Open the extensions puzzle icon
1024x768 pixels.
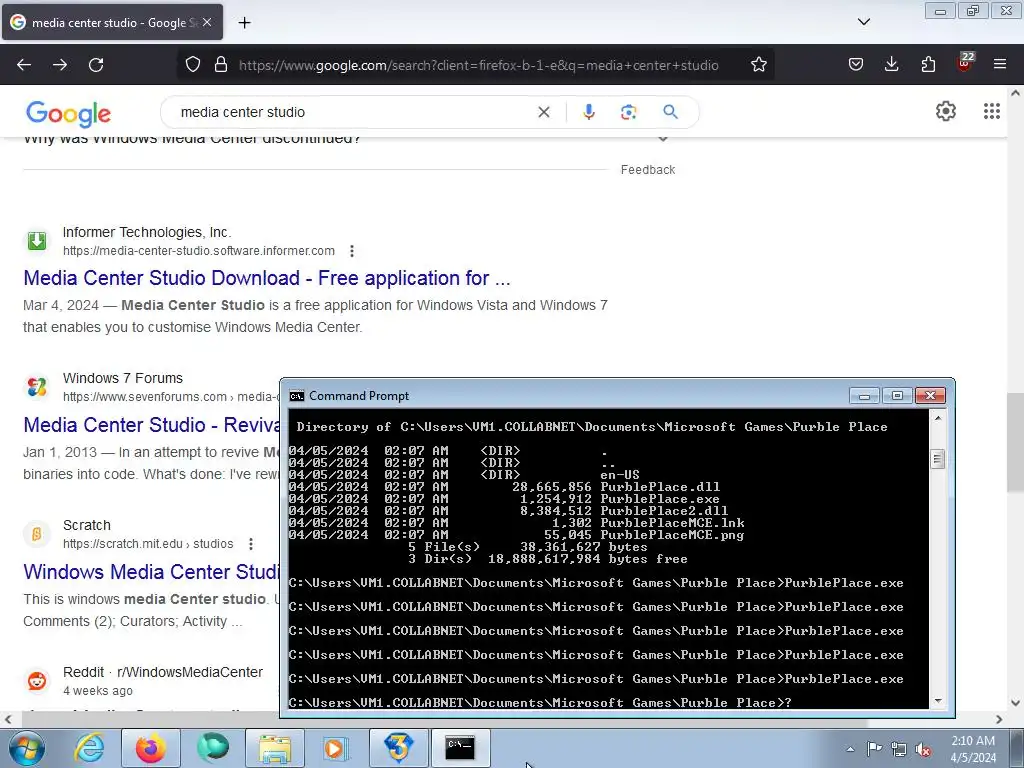click(x=928, y=65)
